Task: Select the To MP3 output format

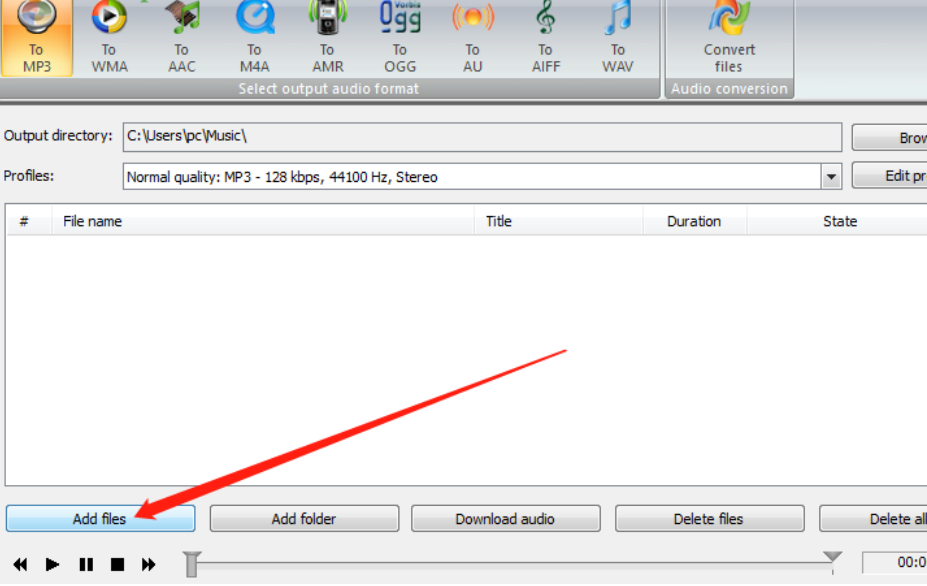Action: 37,38
